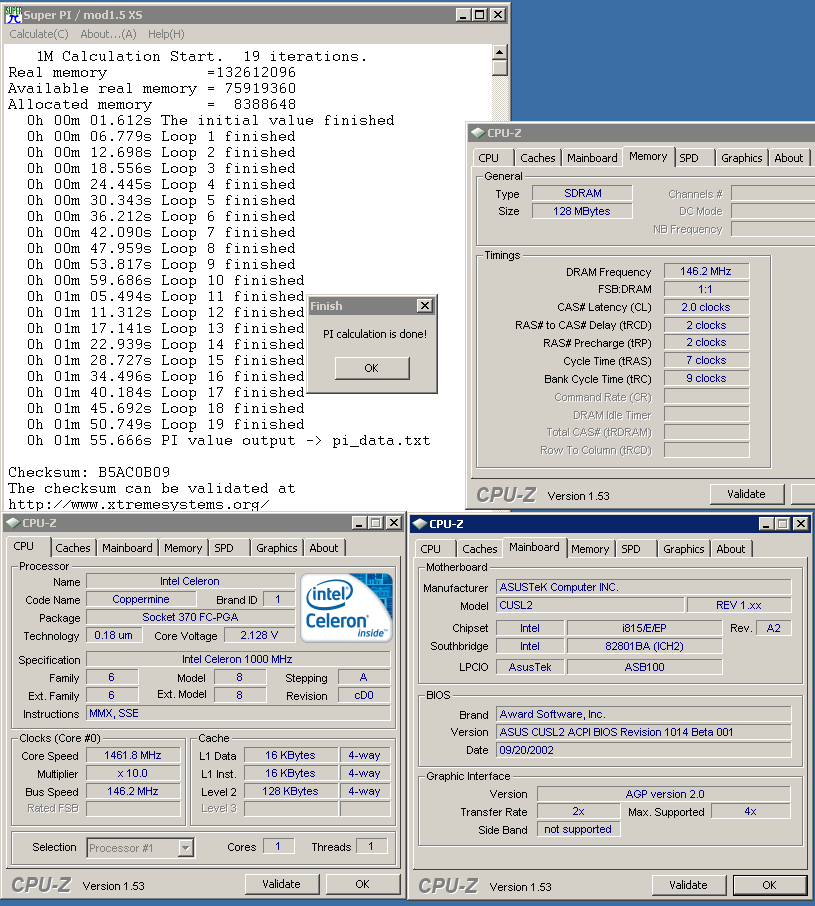Image resolution: width=815 pixels, height=906 pixels.
Task: Select Caches tab in the Mainboard window
Action: click(480, 549)
